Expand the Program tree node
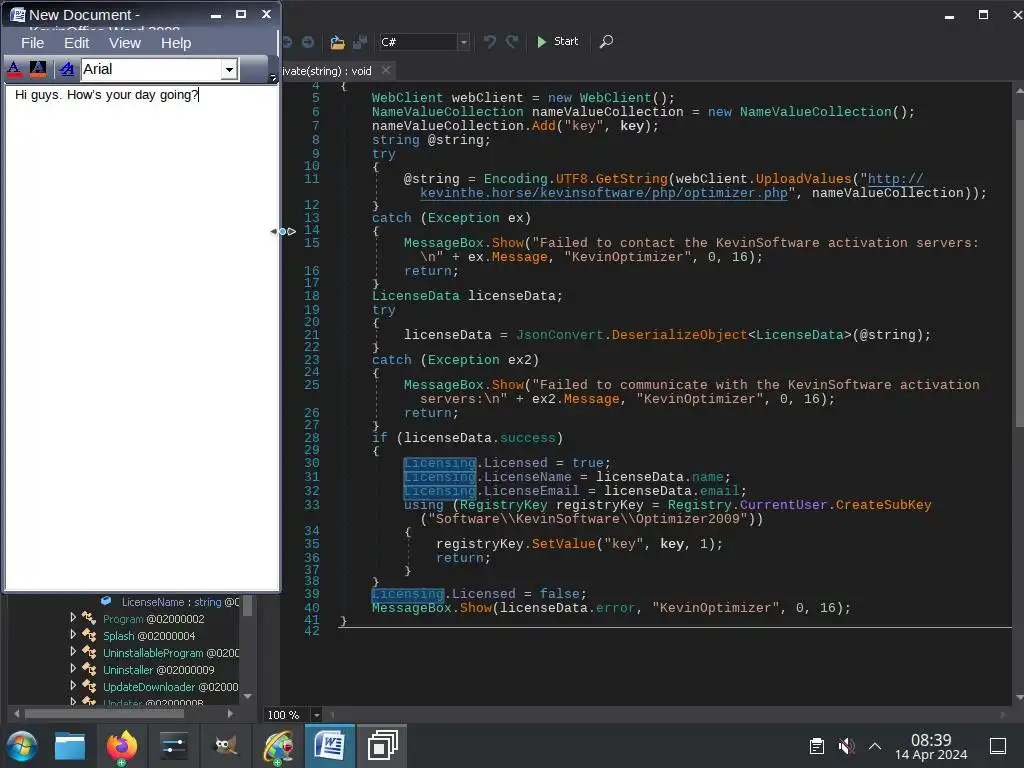The width and height of the screenshot is (1024, 768). (73, 616)
